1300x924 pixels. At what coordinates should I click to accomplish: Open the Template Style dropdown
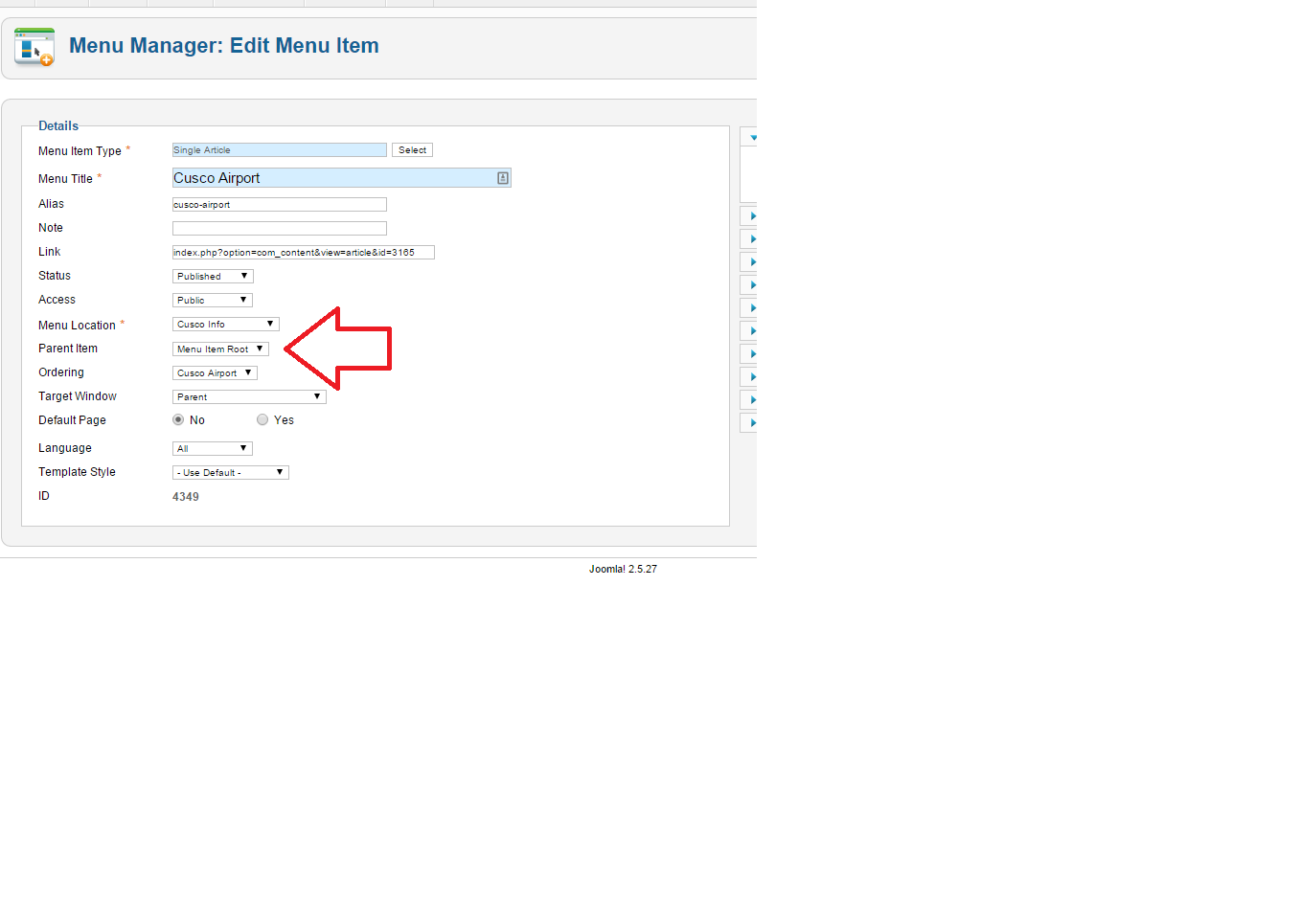pyautogui.click(x=231, y=472)
